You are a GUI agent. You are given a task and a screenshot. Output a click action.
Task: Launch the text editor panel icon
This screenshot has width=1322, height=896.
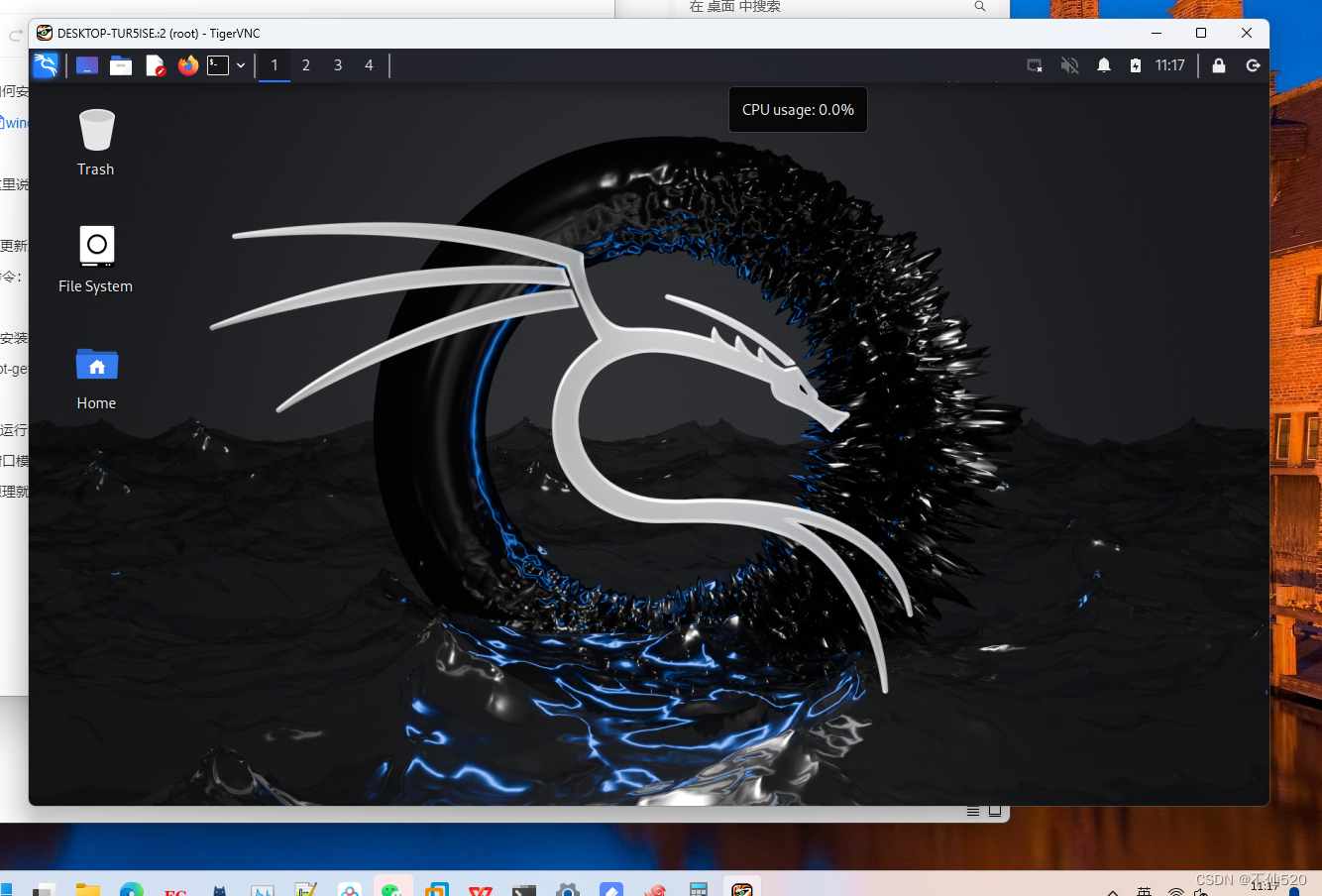[x=155, y=65]
